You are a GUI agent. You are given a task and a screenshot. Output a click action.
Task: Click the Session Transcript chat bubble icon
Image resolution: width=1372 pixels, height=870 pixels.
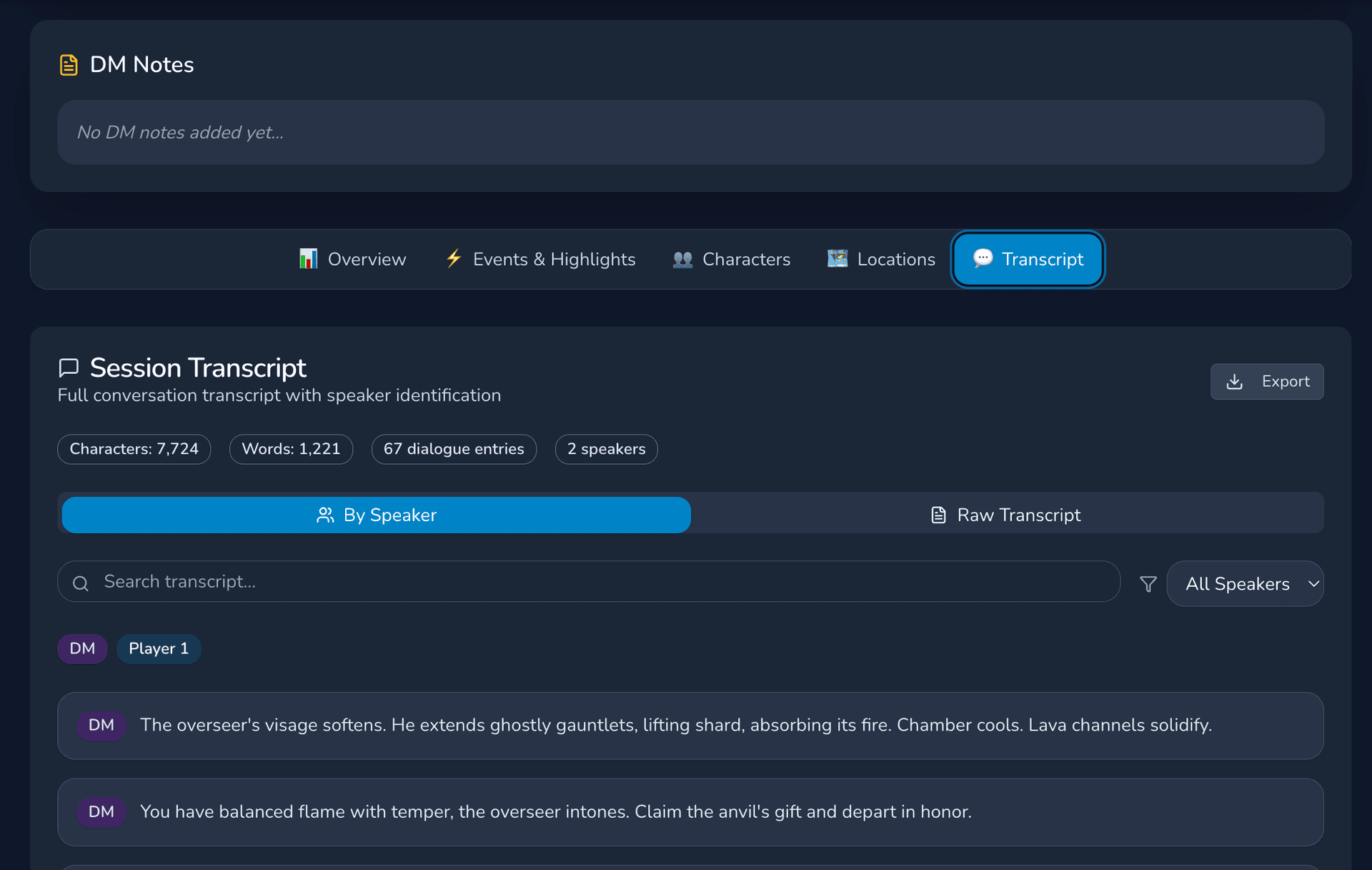[x=69, y=367]
